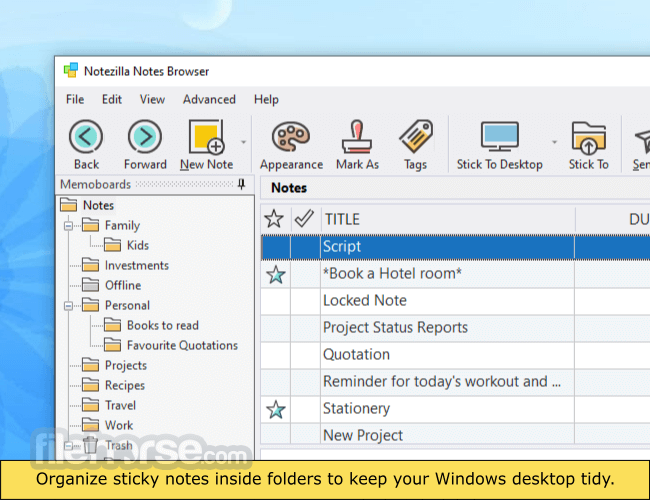
Task: Select the Personal memoboard
Action: (127, 306)
